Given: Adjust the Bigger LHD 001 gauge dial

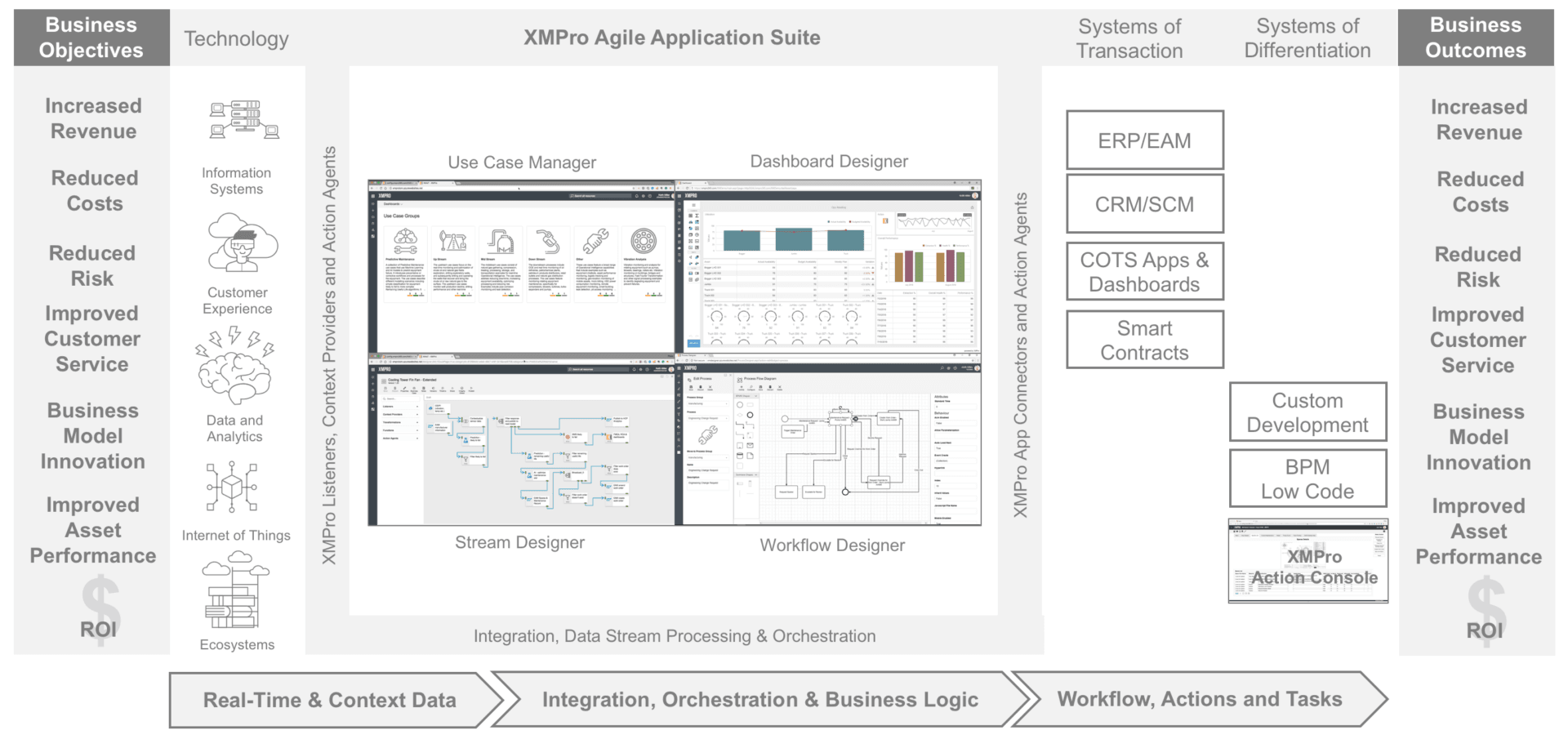Looking at the screenshot, I should coord(718,316).
